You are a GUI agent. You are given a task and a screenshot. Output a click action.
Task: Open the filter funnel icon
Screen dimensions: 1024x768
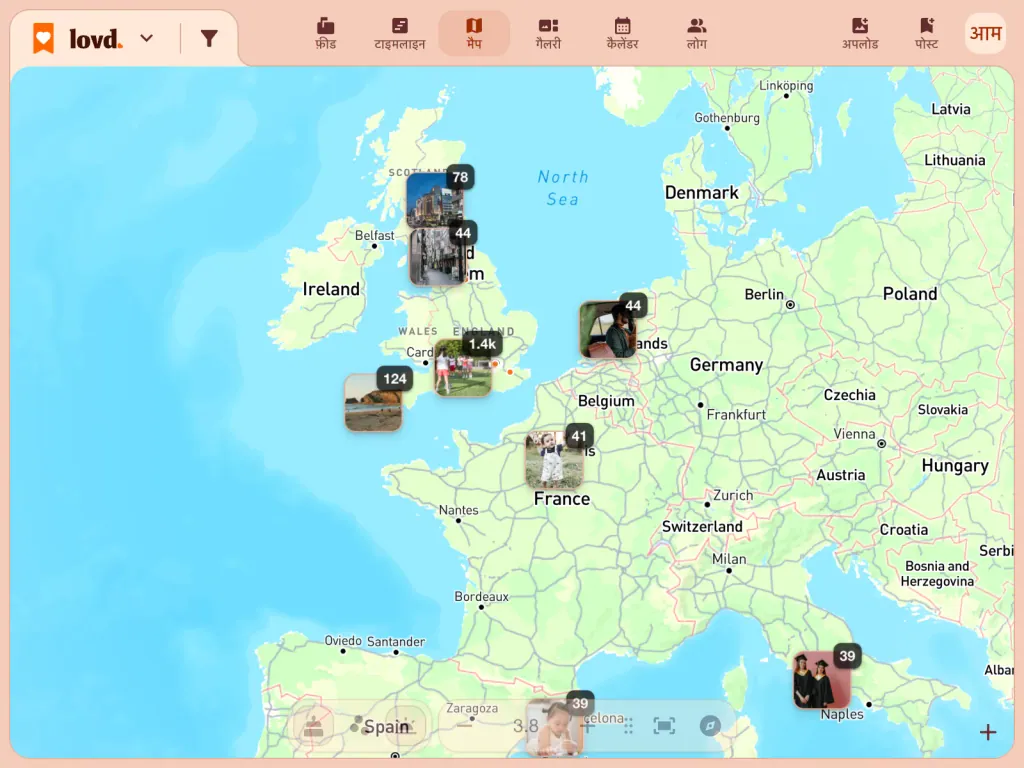click(x=209, y=39)
